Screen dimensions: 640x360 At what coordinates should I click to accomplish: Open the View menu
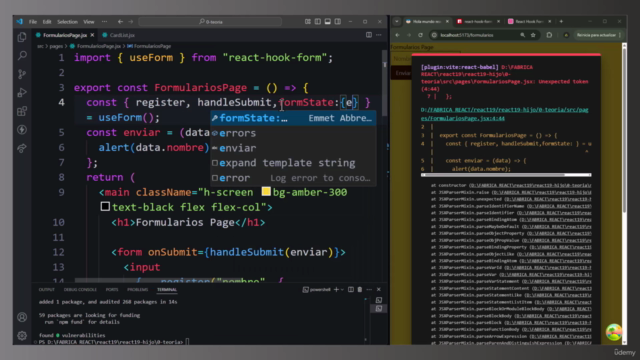89,22
